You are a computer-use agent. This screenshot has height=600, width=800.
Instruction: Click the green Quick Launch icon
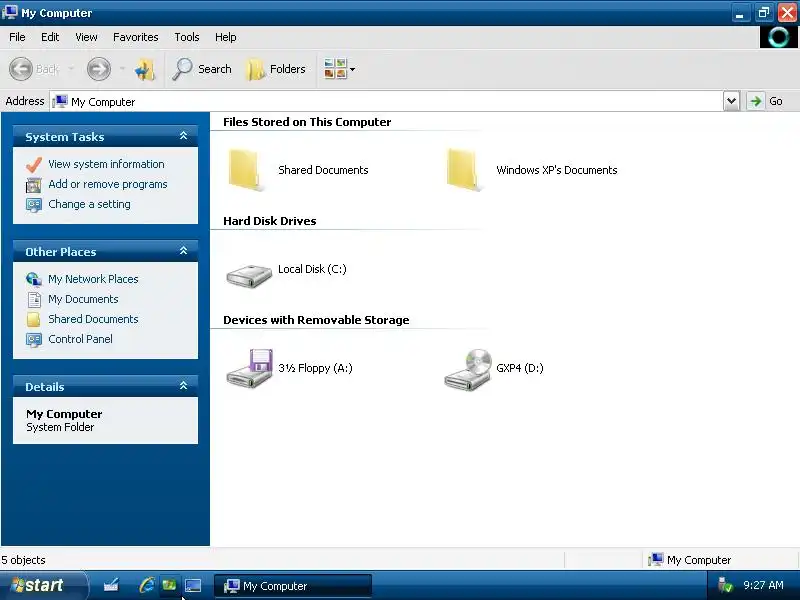click(169, 585)
